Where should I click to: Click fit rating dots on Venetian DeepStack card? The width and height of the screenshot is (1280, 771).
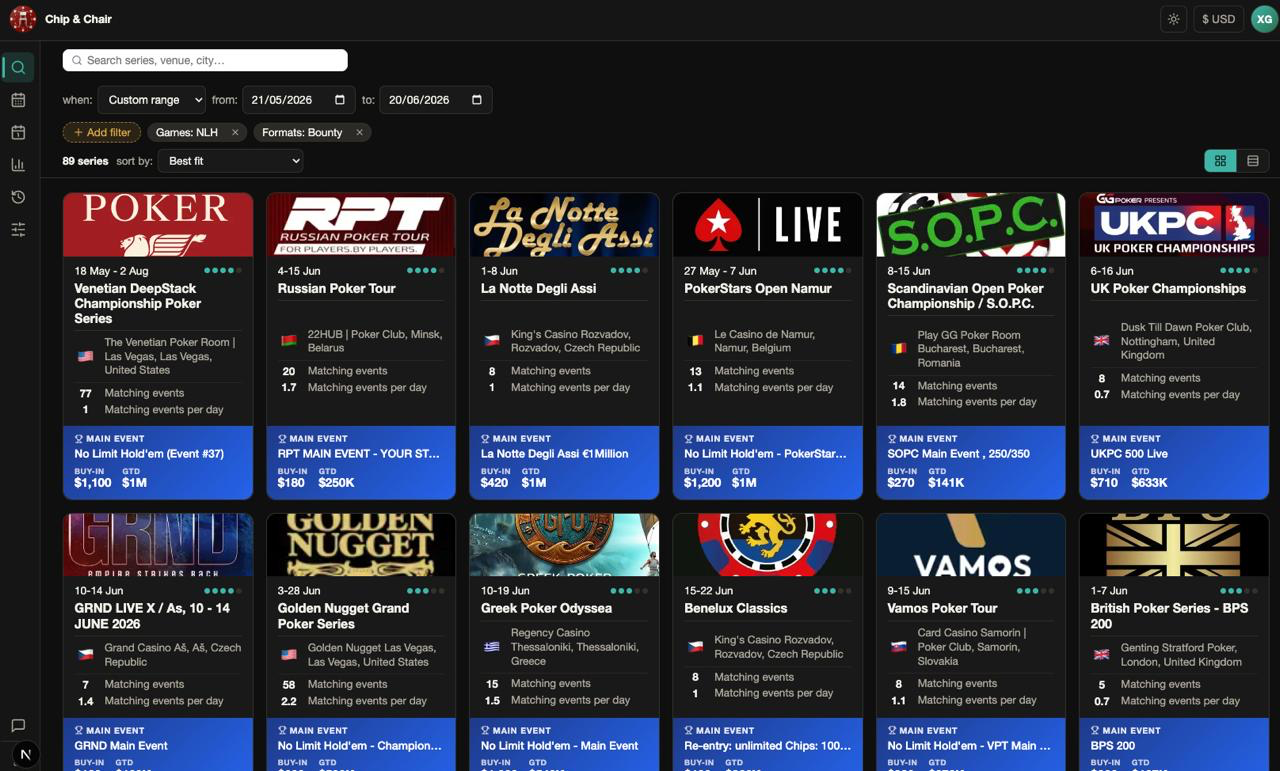pyautogui.click(x=223, y=271)
